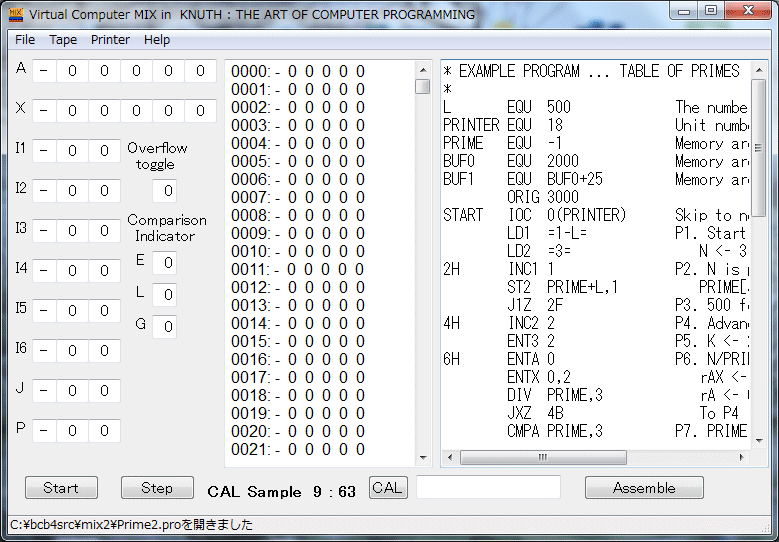
Task: Click source code horizontal scroll left arrow
Action: pyautogui.click(x=450, y=457)
